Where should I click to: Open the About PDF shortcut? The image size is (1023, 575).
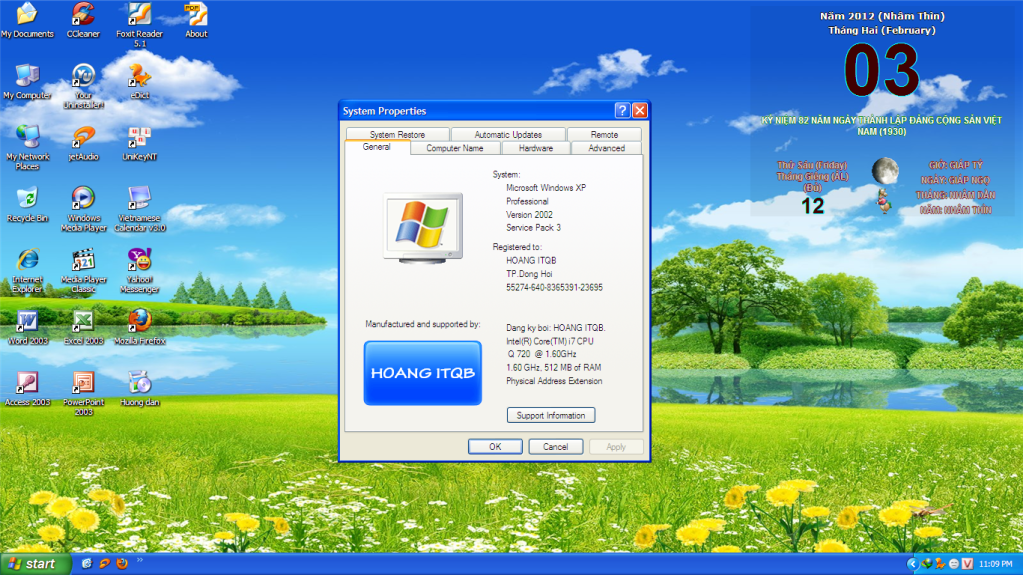196,21
